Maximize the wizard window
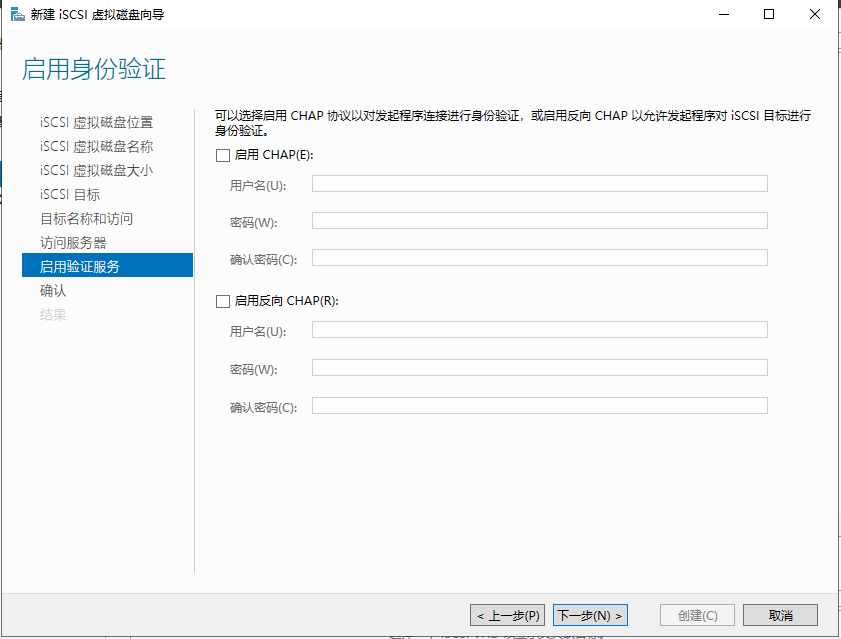 [x=769, y=14]
